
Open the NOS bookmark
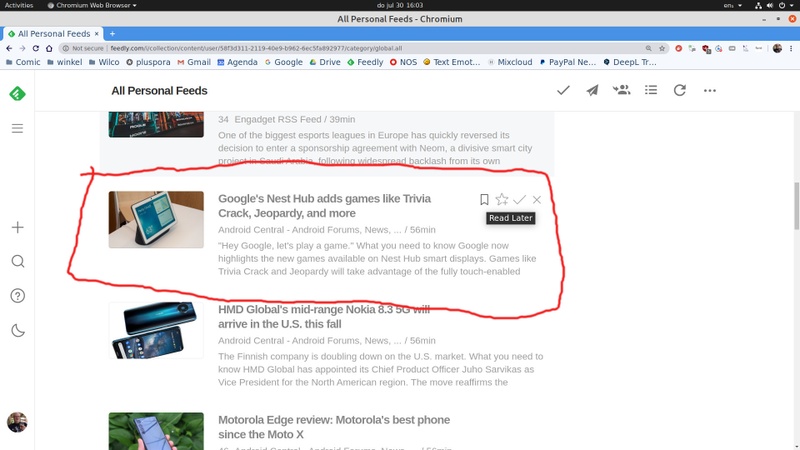[404, 62]
